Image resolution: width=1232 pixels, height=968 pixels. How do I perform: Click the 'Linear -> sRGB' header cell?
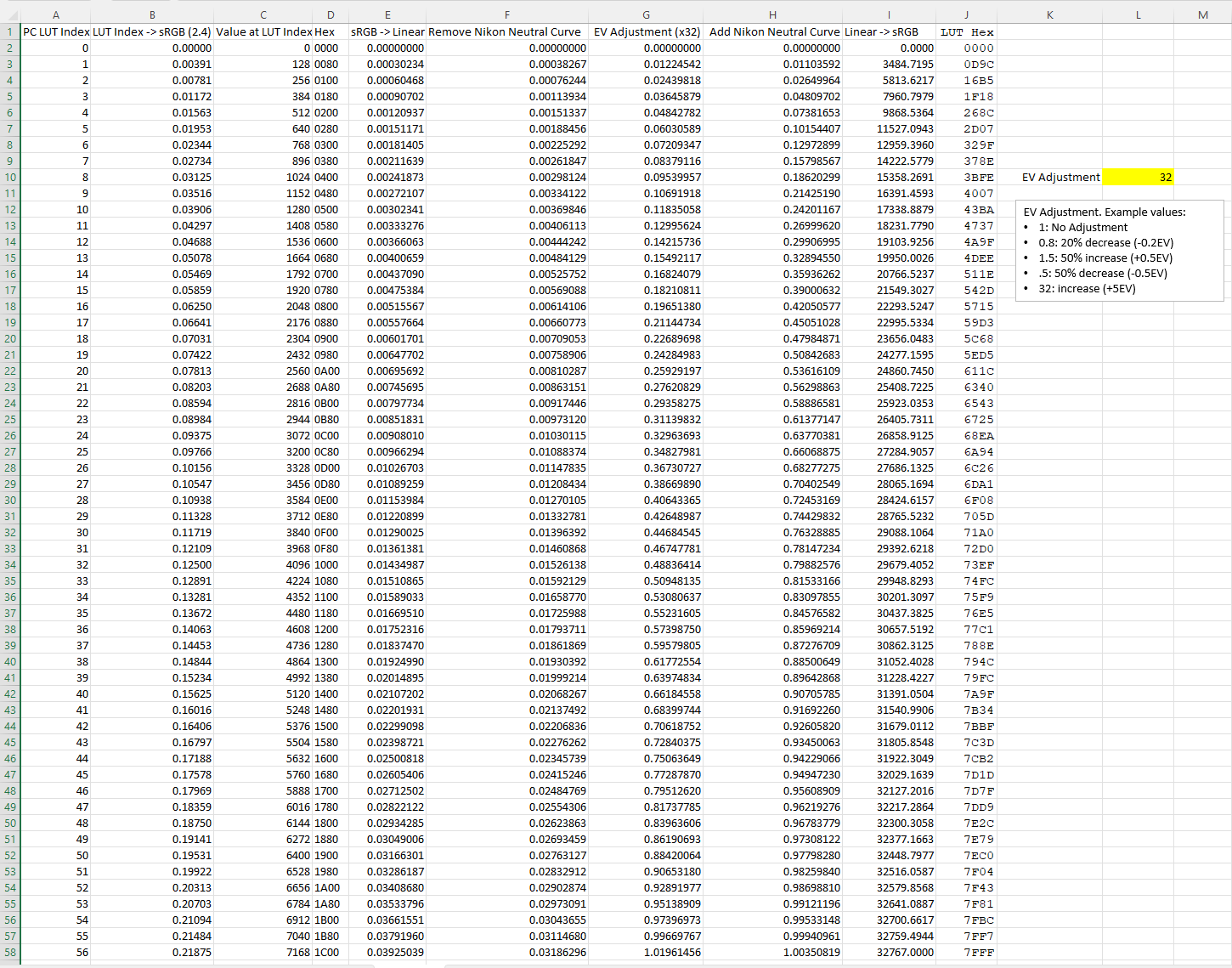(x=889, y=31)
